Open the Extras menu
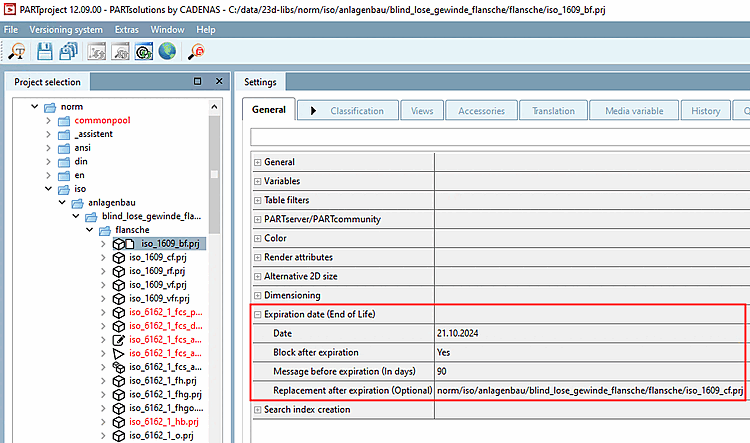750x443 pixels. pyautogui.click(x=126, y=30)
